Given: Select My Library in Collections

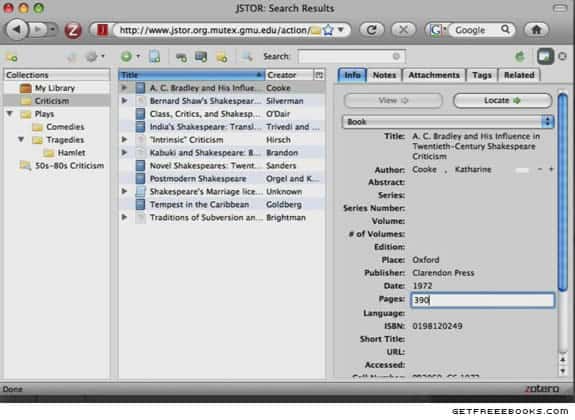Looking at the screenshot, I should tap(55, 88).
